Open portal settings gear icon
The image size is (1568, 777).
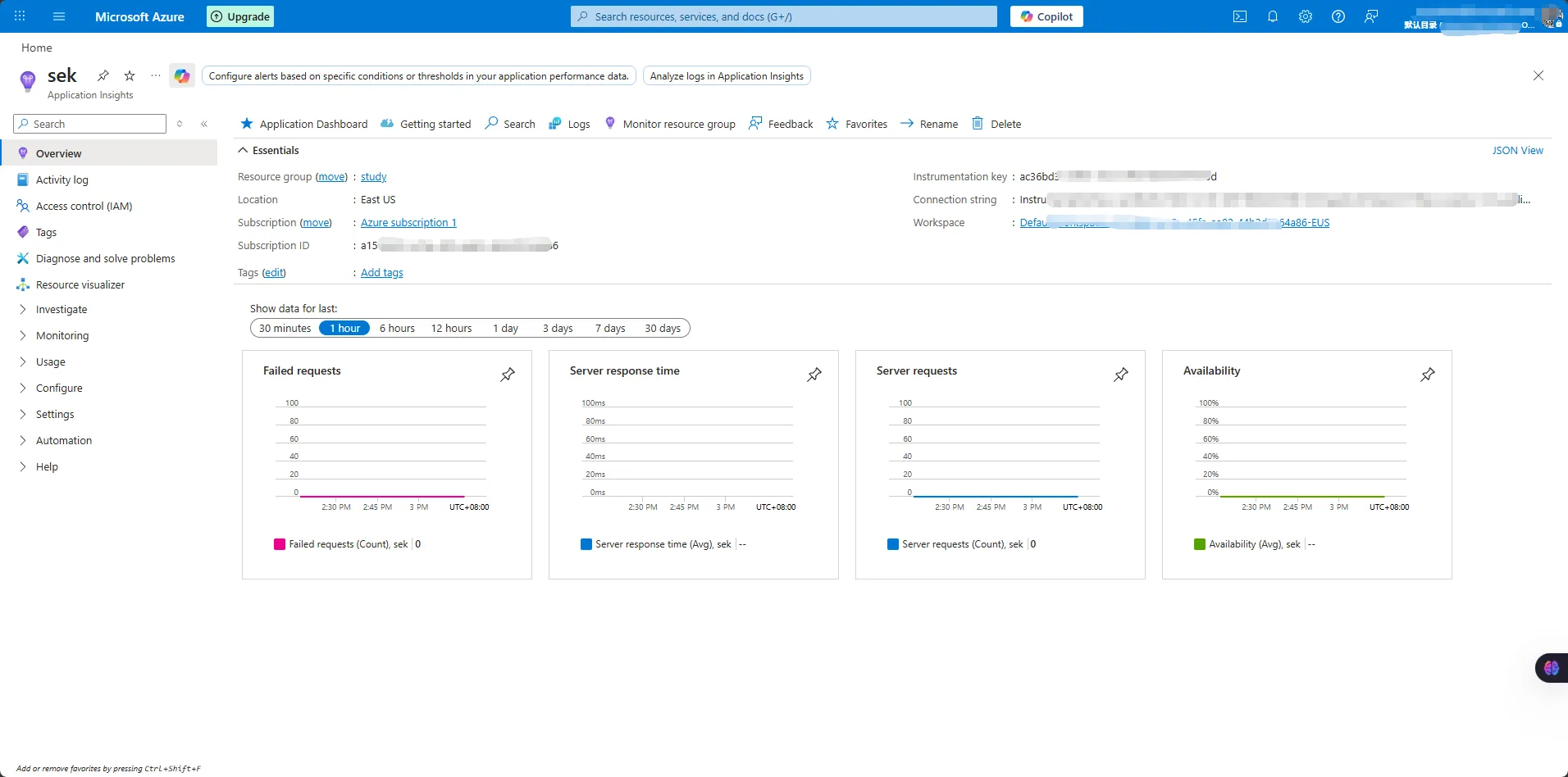[1305, 16]
